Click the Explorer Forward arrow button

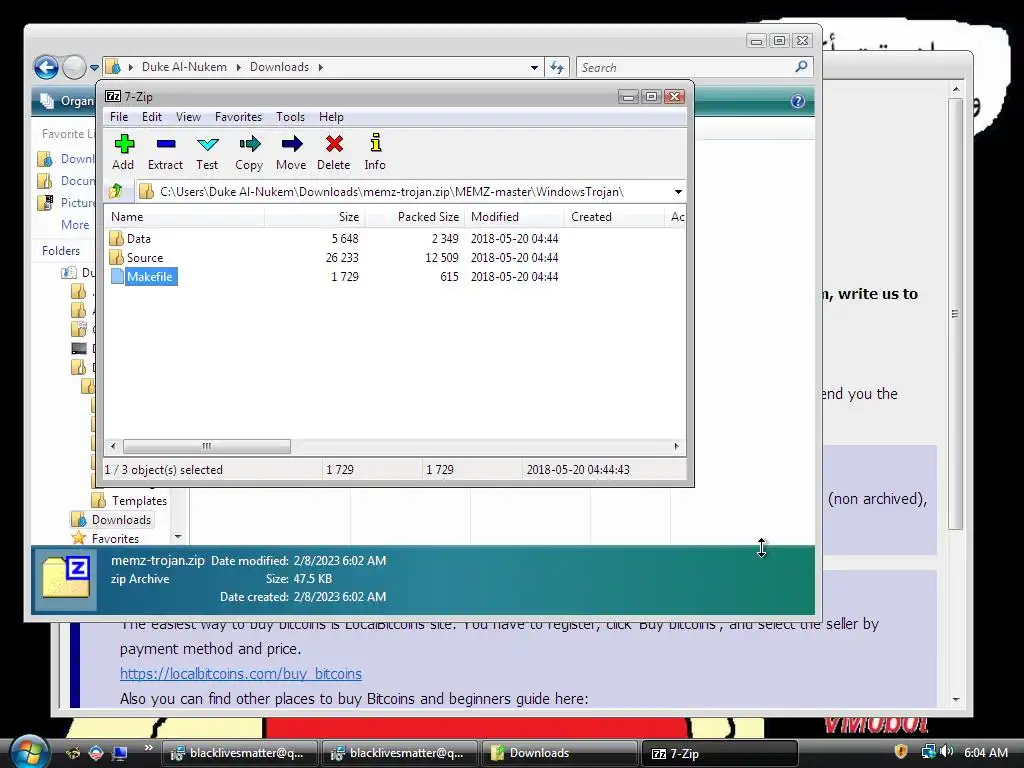[74, 67]
